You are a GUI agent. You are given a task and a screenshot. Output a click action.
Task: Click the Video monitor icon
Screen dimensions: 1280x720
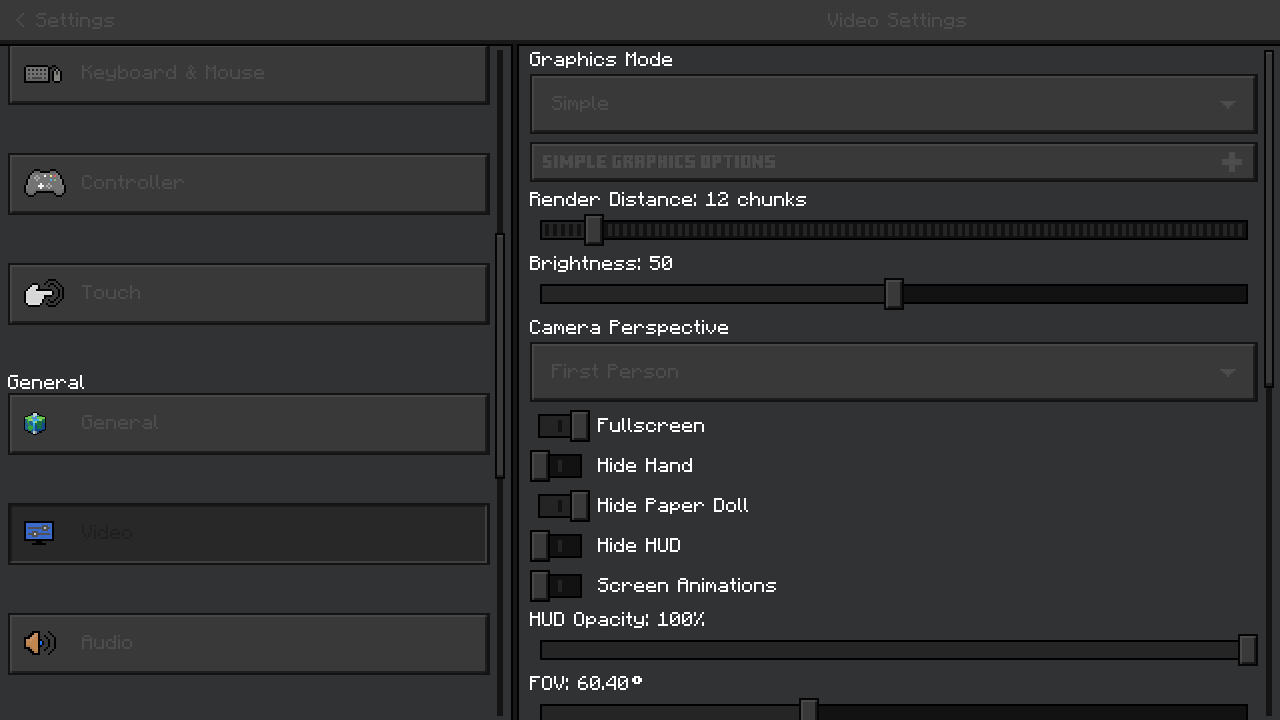[x=39, y=533]
